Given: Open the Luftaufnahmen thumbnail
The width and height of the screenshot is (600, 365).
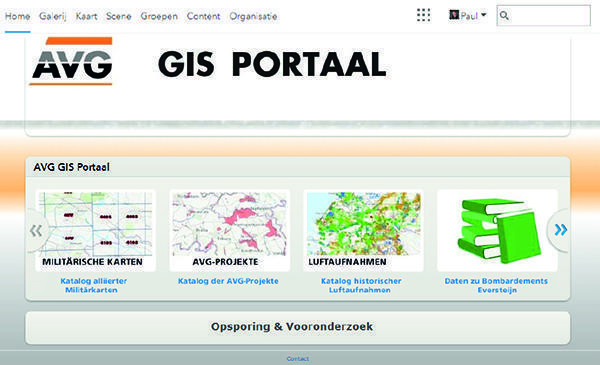Looking at the screenshot, I should (x=364, y=231).
